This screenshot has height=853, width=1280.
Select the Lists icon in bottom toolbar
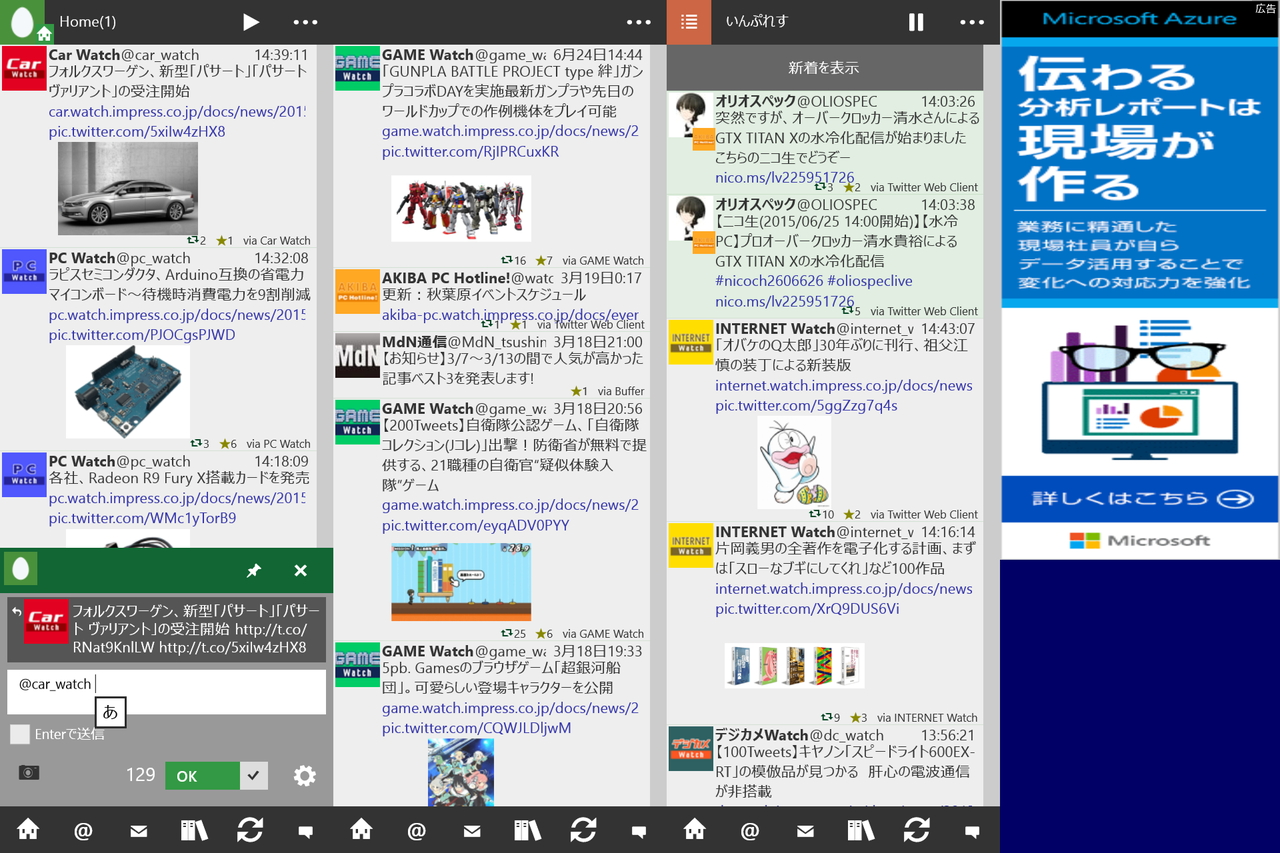click(x=193, y=829)
